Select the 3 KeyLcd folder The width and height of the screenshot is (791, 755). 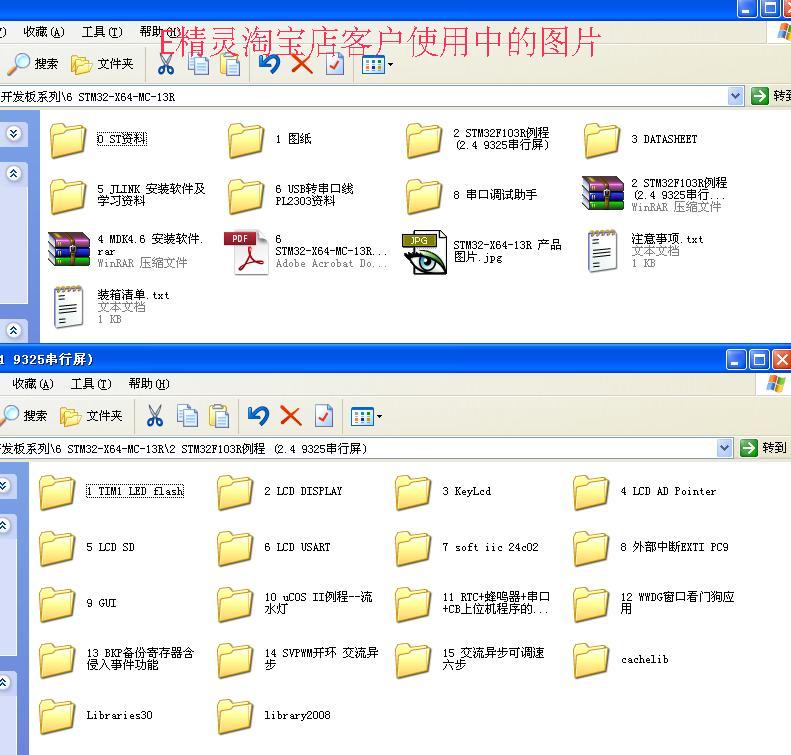(443, 492)
